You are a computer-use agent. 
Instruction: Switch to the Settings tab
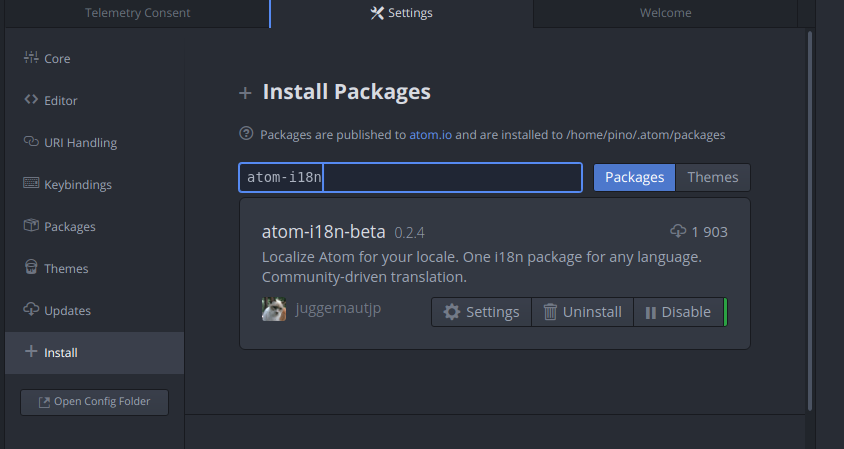click(x=402, y=13)
